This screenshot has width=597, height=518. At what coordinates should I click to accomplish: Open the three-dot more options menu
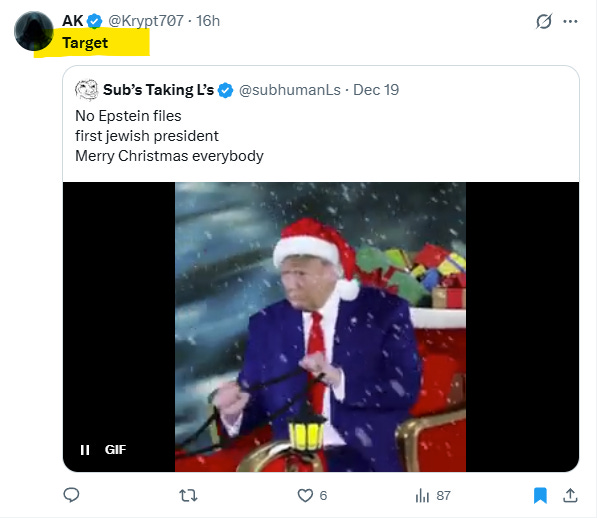(x=570, y=21)
